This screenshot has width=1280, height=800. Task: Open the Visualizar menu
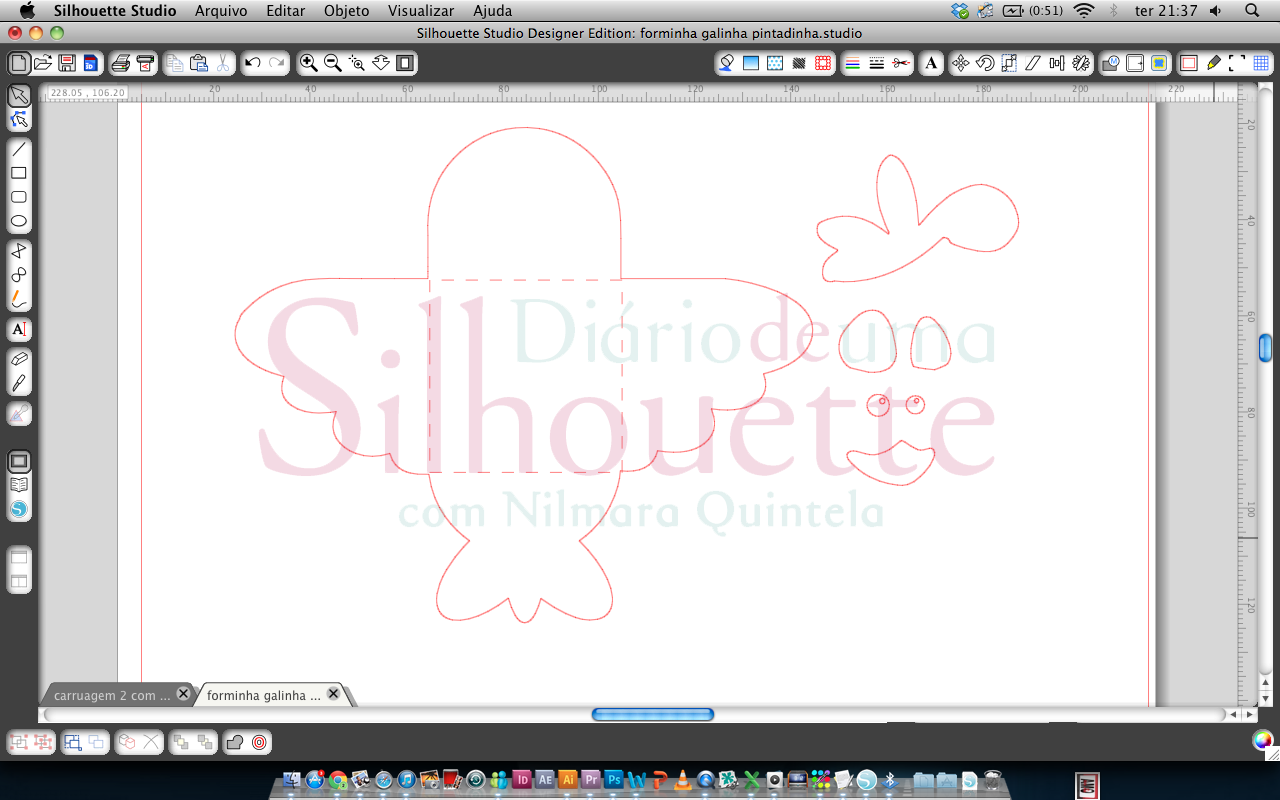pos(421,11)
